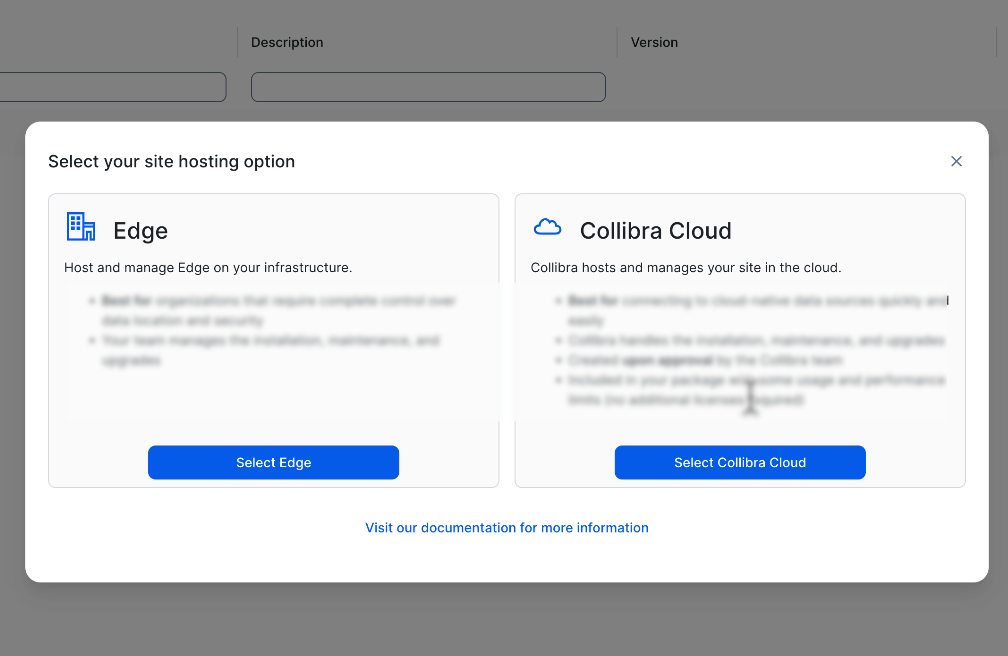Open the documentation link for more information

tap(506, 527)
